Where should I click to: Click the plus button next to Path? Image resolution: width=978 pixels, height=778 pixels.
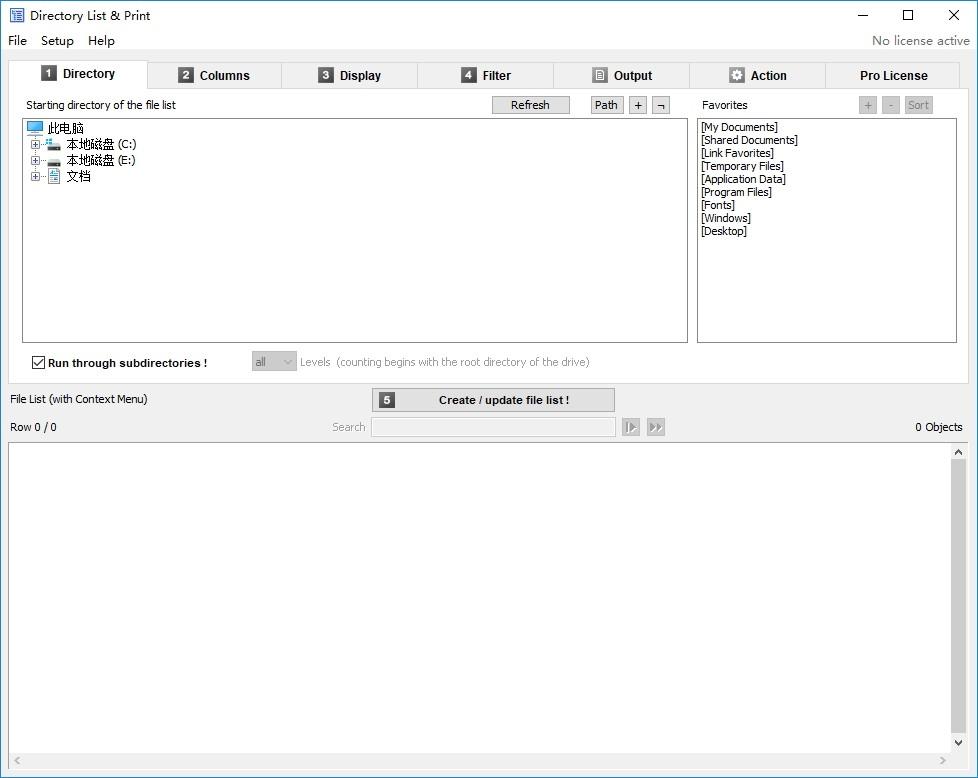(638, 105)
